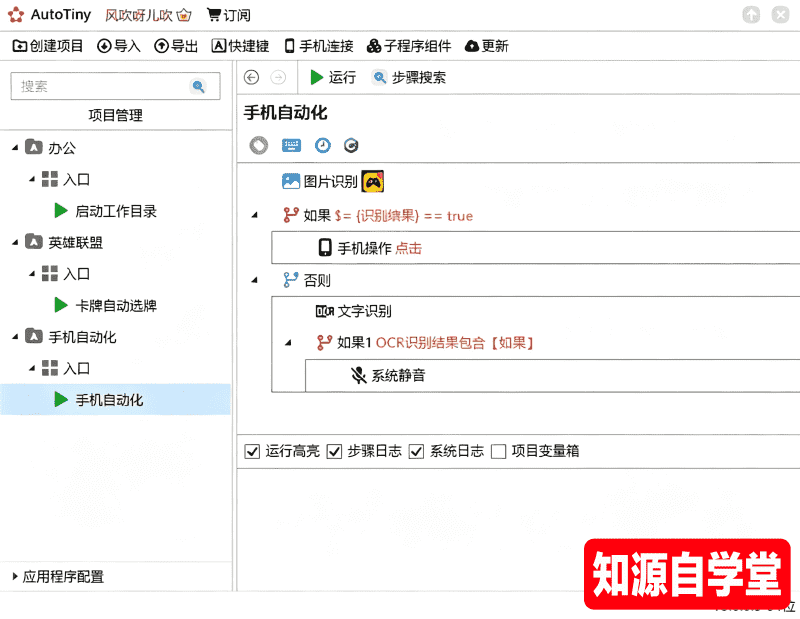Collapse 入口 under 英雄联盟
800x619 pixels.
(32, 274)
